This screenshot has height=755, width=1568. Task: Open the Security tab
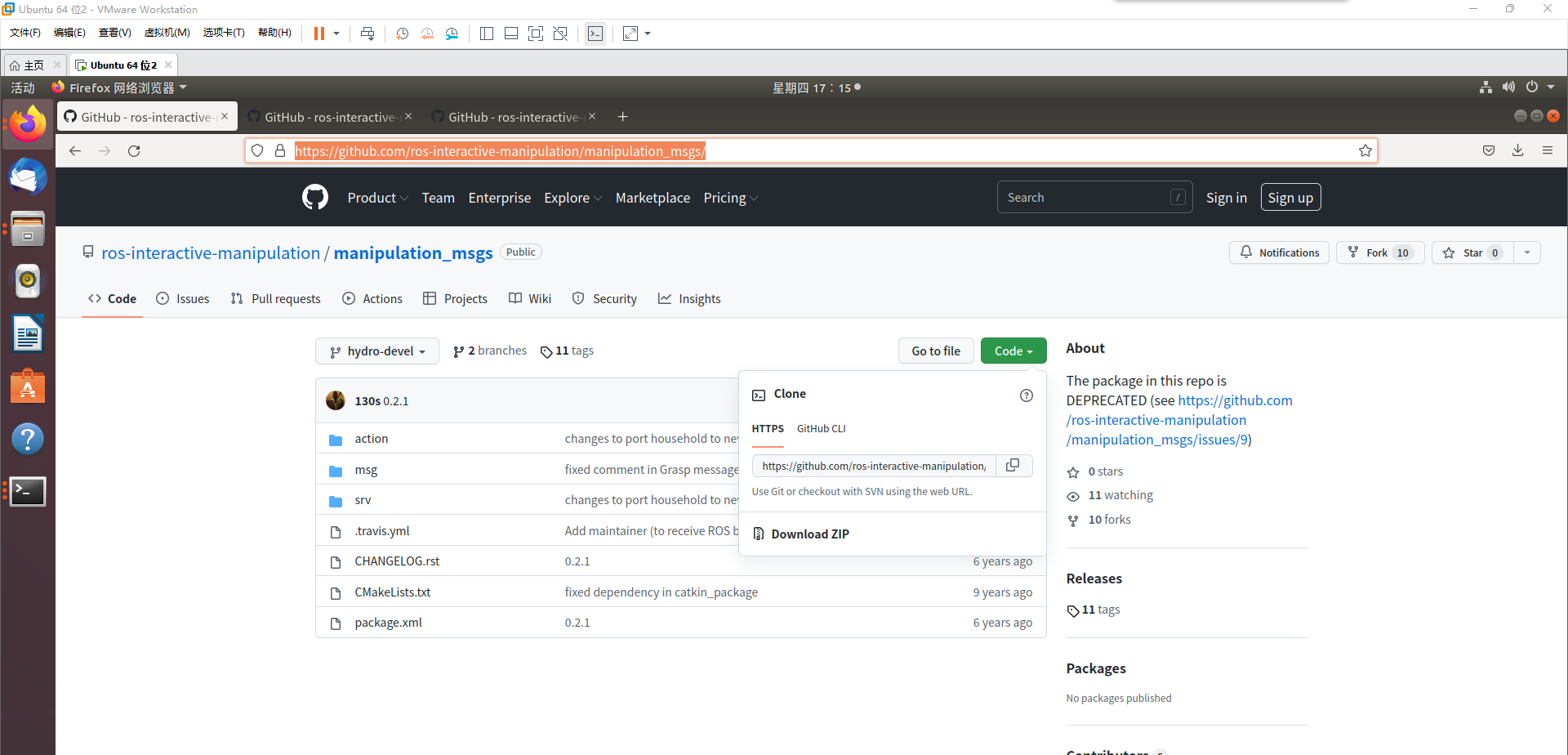click(x=604, y=299)
